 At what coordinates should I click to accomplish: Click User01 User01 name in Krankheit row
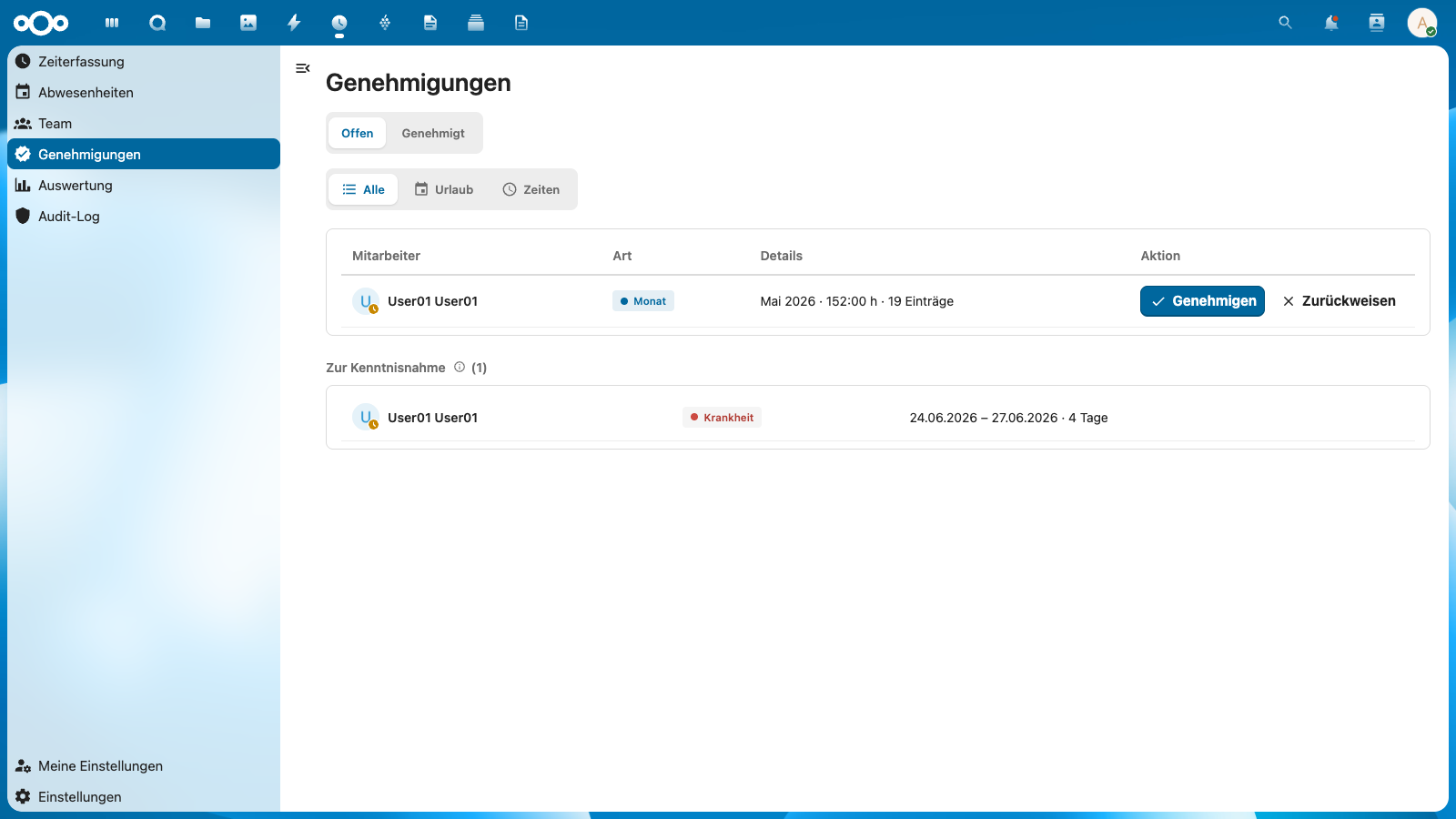click(433, 418)
